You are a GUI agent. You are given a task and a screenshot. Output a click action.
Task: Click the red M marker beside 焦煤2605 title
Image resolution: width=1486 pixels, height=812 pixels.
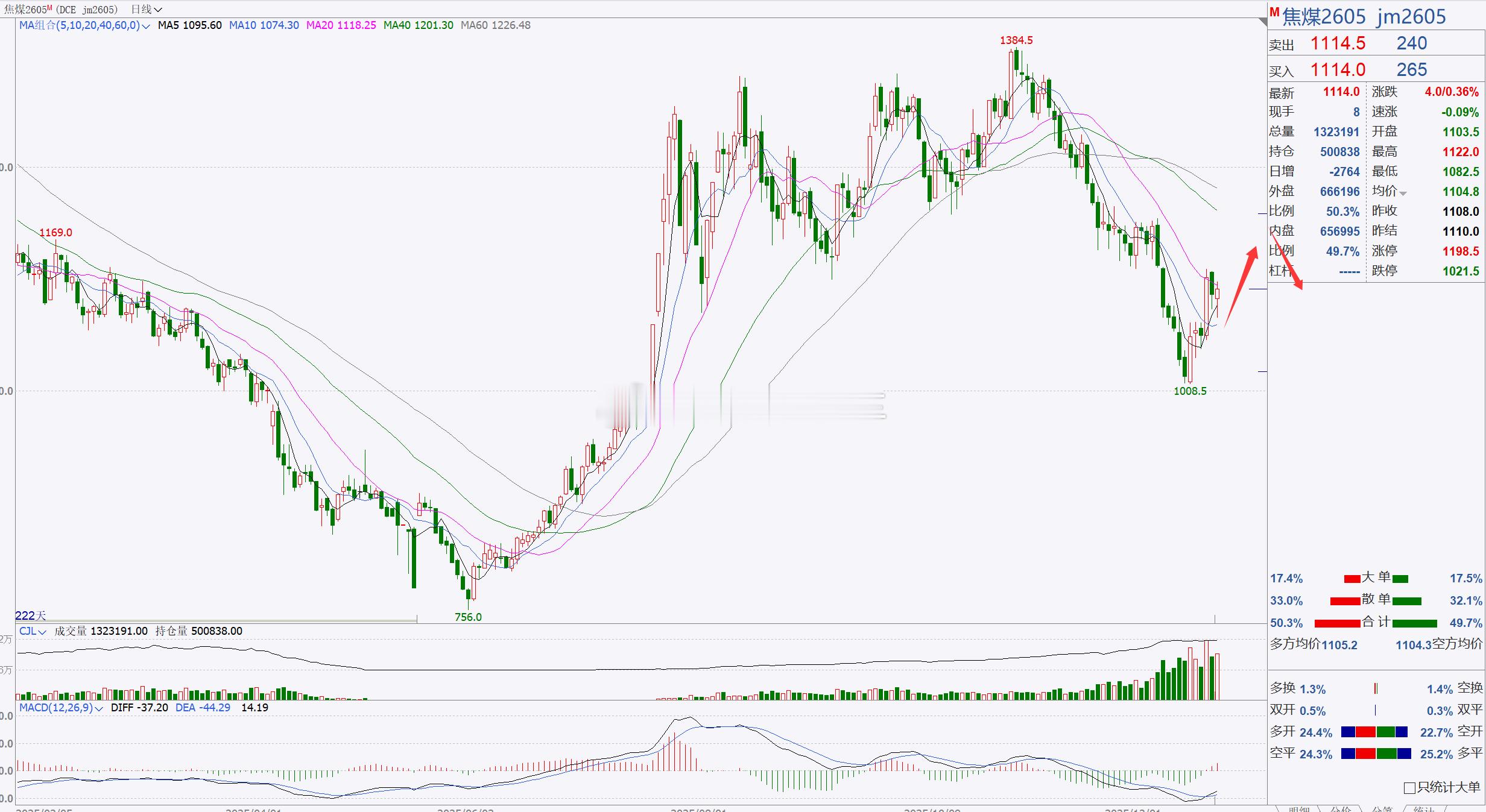(x=1274, y=12)
